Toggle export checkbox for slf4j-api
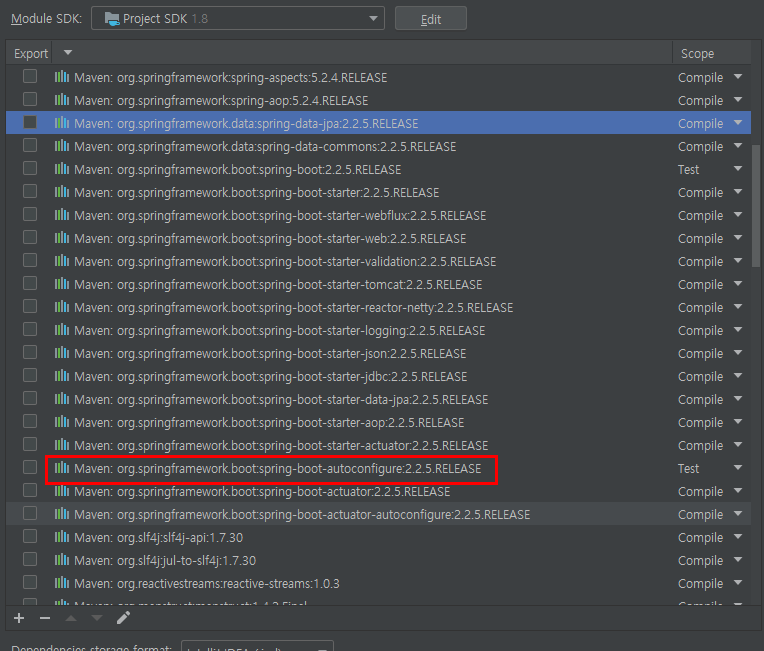 coord(30,536)
